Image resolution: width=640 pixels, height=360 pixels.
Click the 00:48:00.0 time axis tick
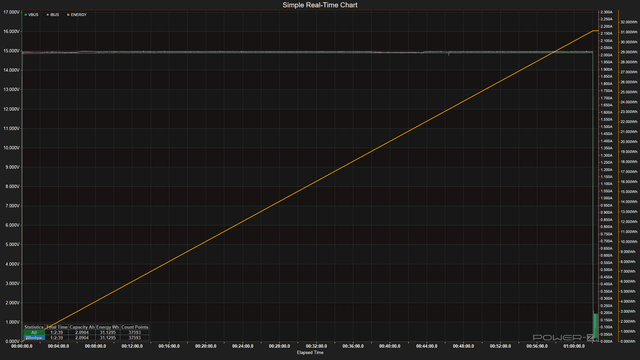tap(463, 346)
